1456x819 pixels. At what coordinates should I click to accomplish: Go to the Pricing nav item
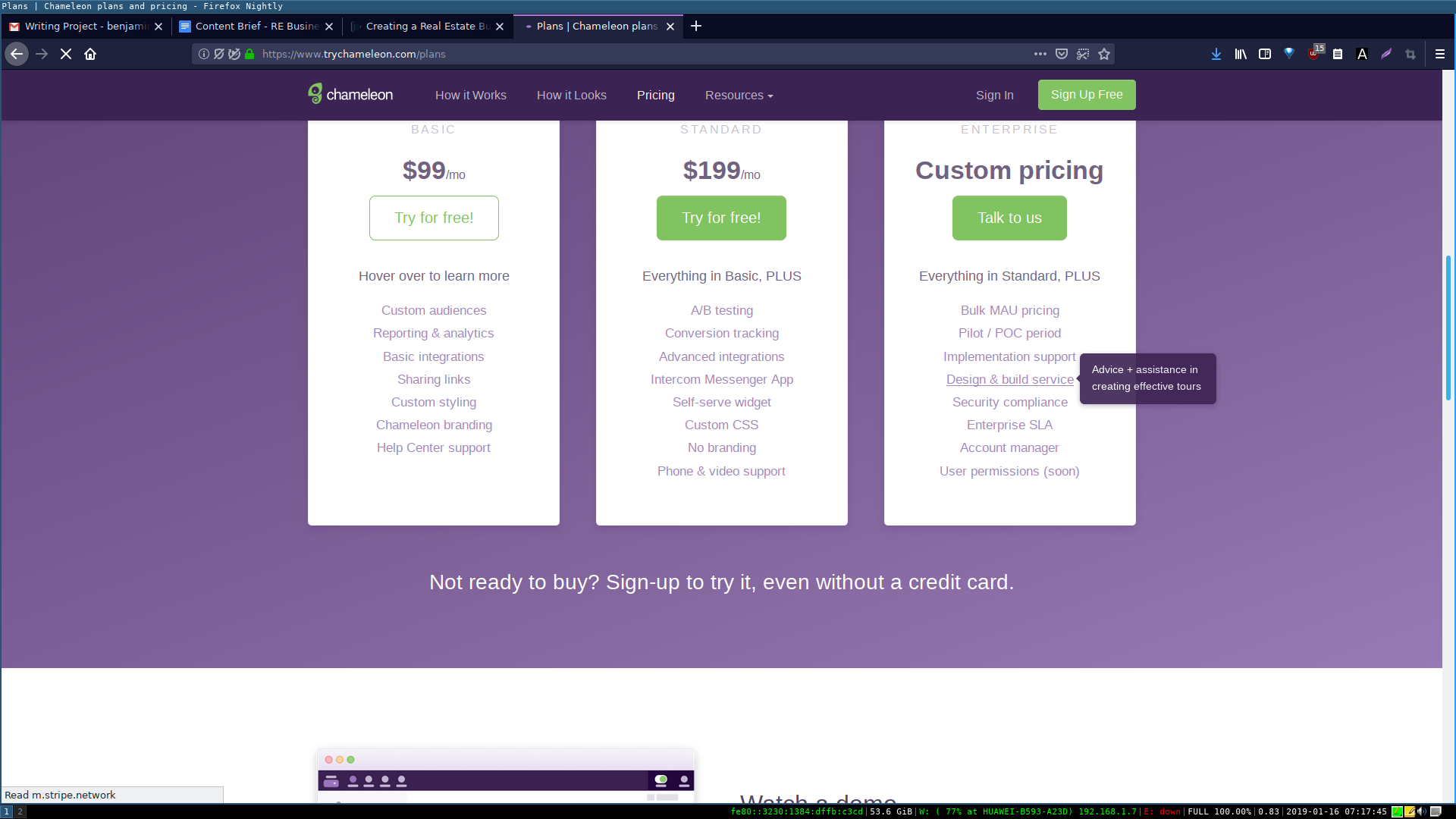656,95
